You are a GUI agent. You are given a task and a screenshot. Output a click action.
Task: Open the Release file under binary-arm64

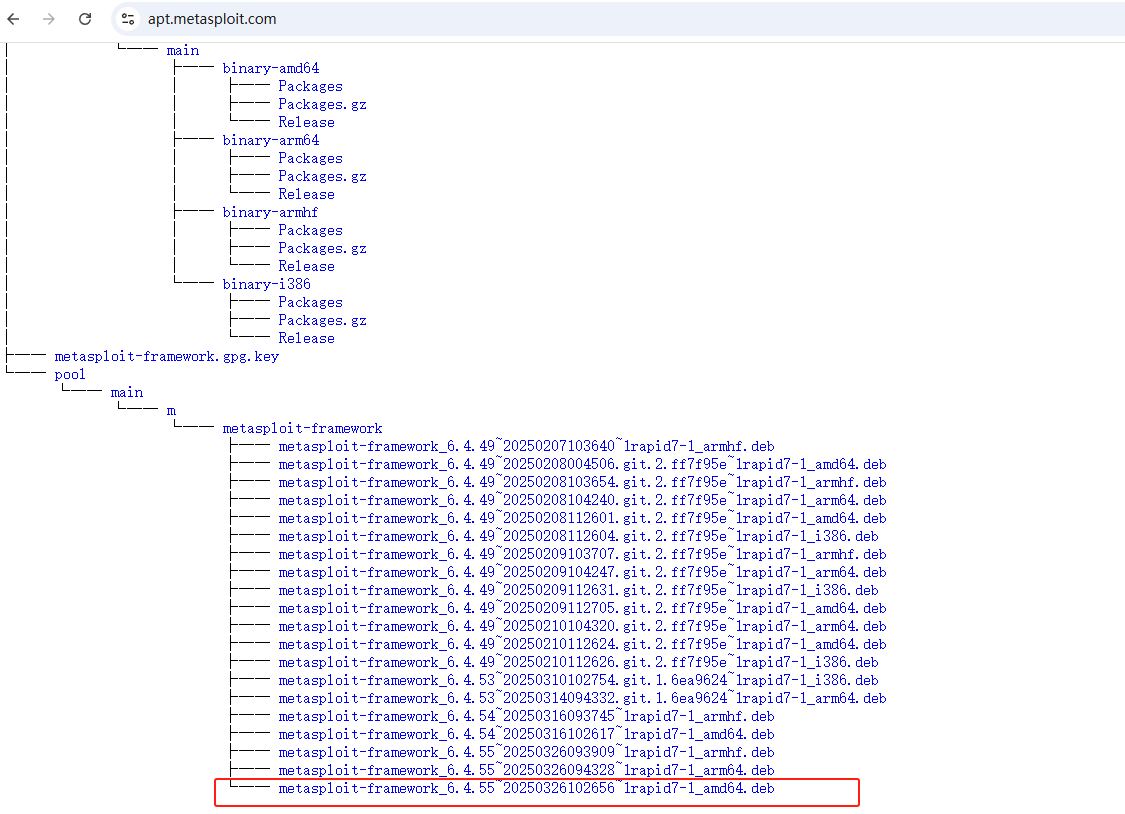[x=306, y=194]
